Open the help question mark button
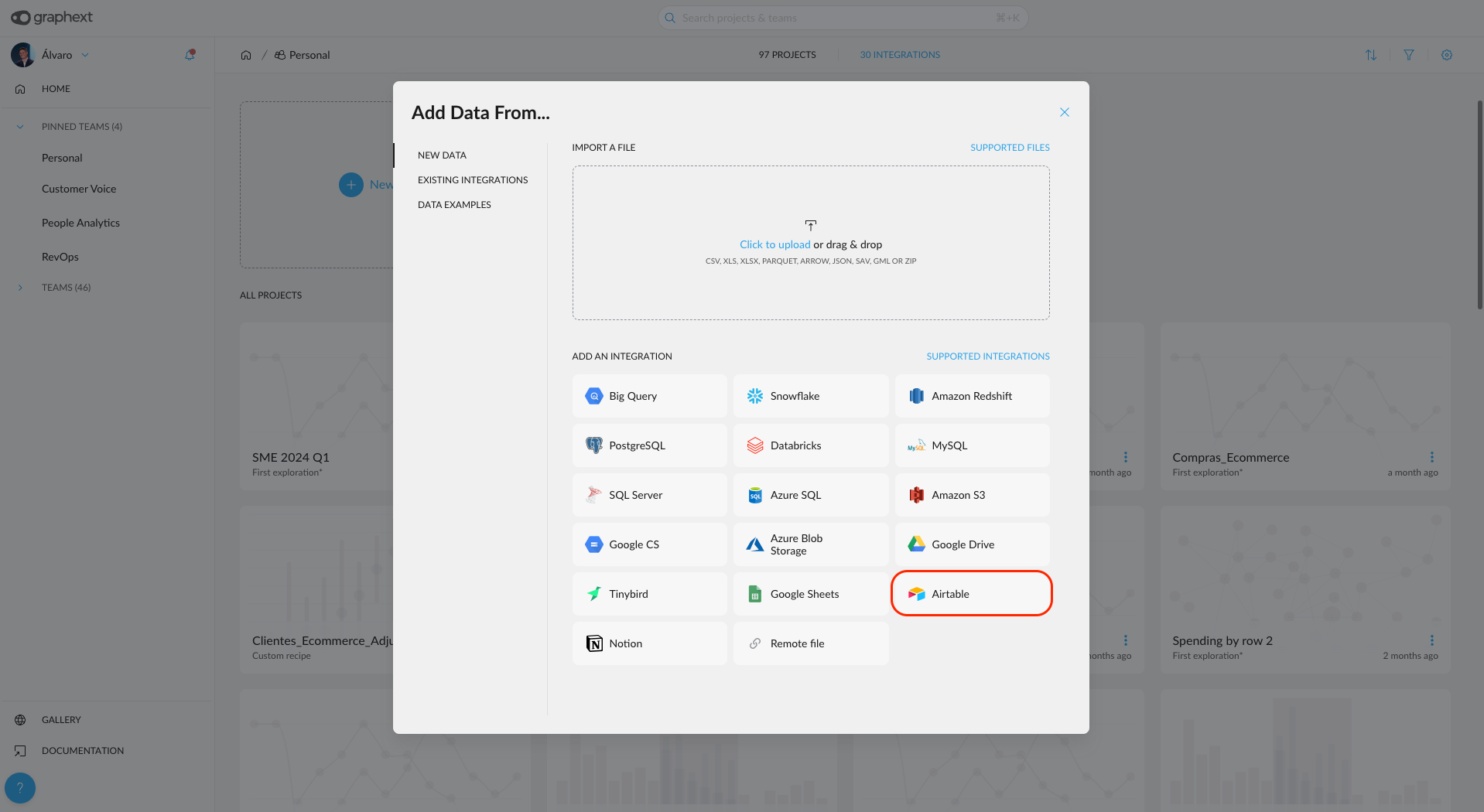The image size is (1484, 812). click(20, 788)
